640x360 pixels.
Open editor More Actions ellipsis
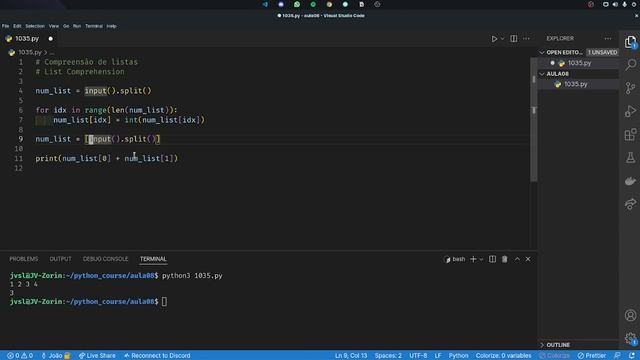pos(526,39)
